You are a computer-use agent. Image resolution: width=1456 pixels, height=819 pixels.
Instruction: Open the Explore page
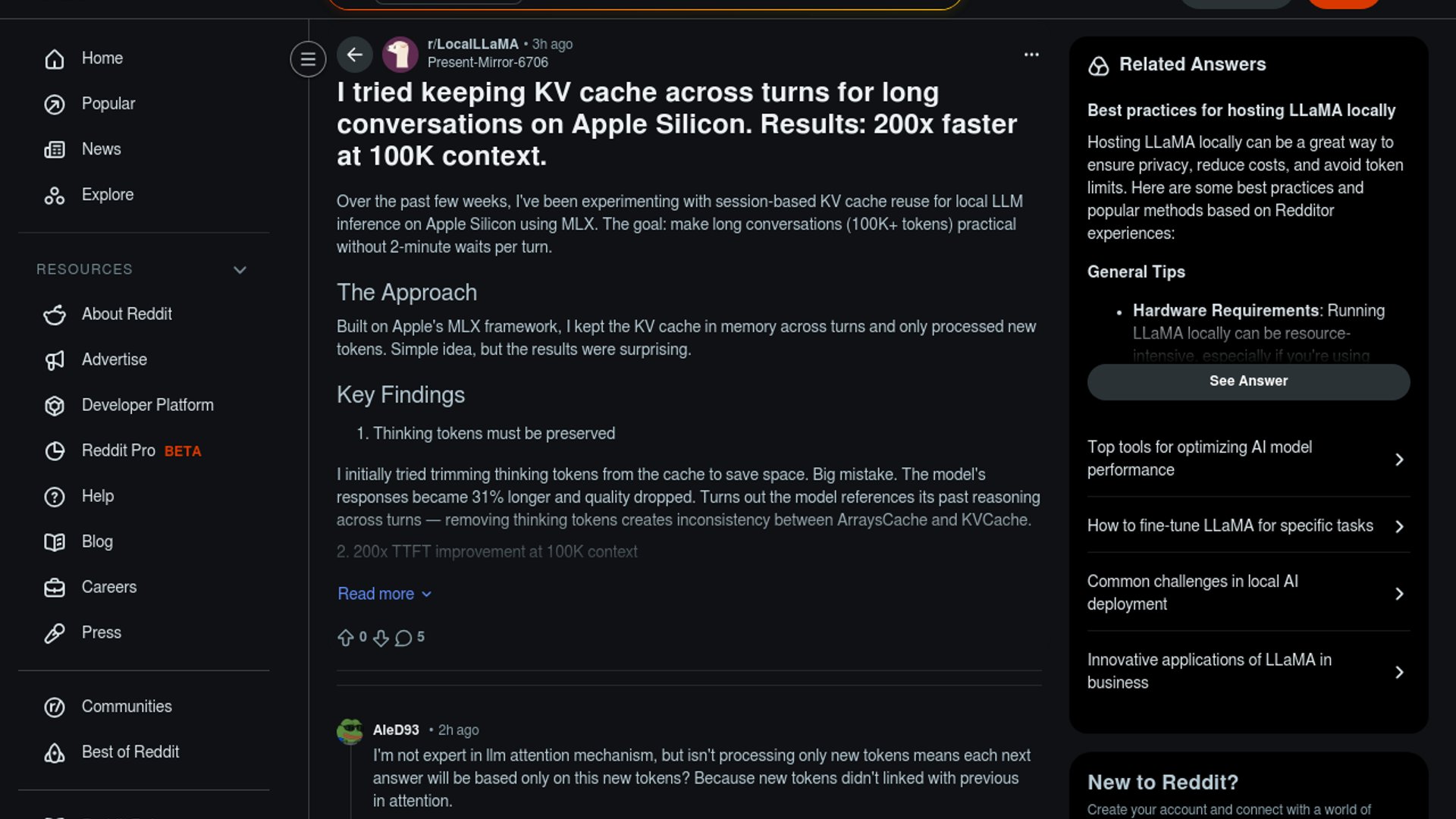[x=107, y=195]
